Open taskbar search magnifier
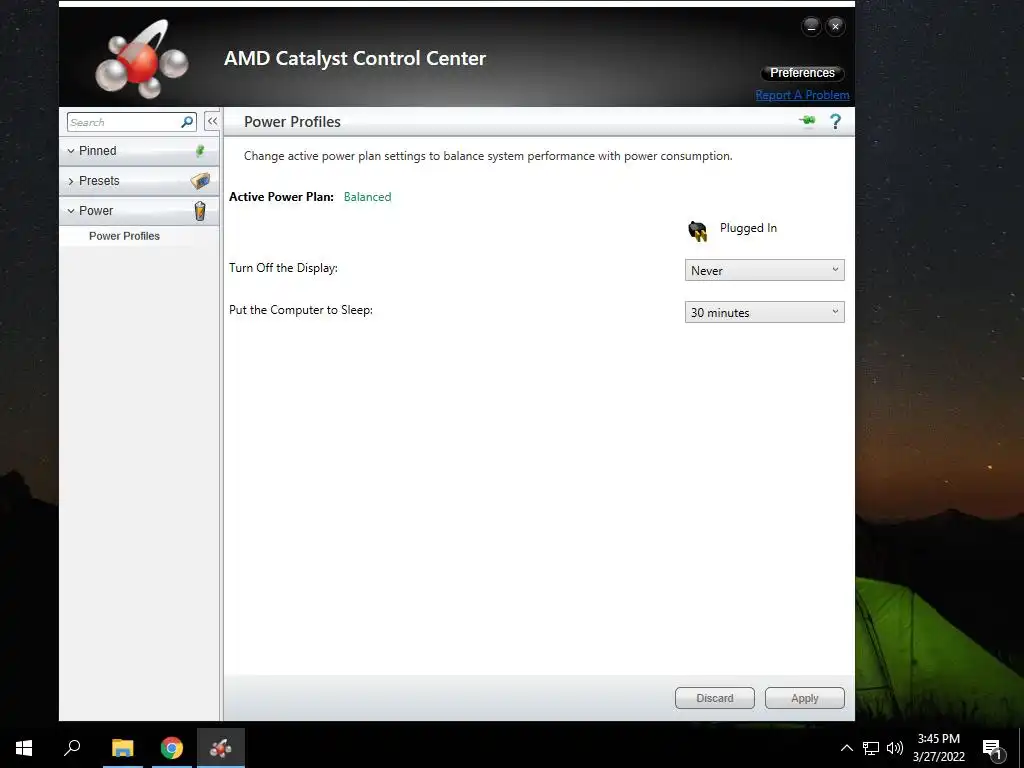 pos(72,748)
